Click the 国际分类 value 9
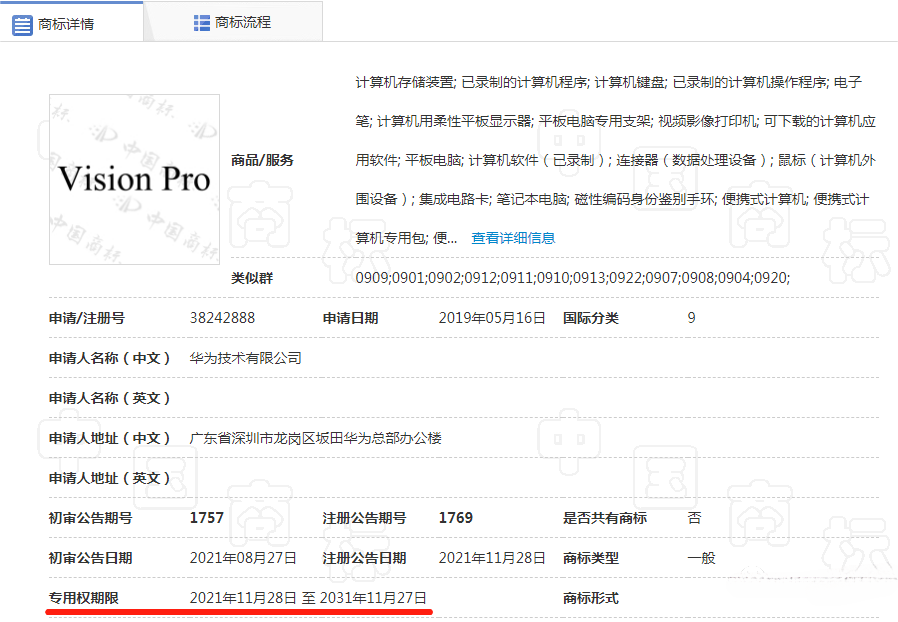Viewport: 898px width, 622px height. coord(691,318)
